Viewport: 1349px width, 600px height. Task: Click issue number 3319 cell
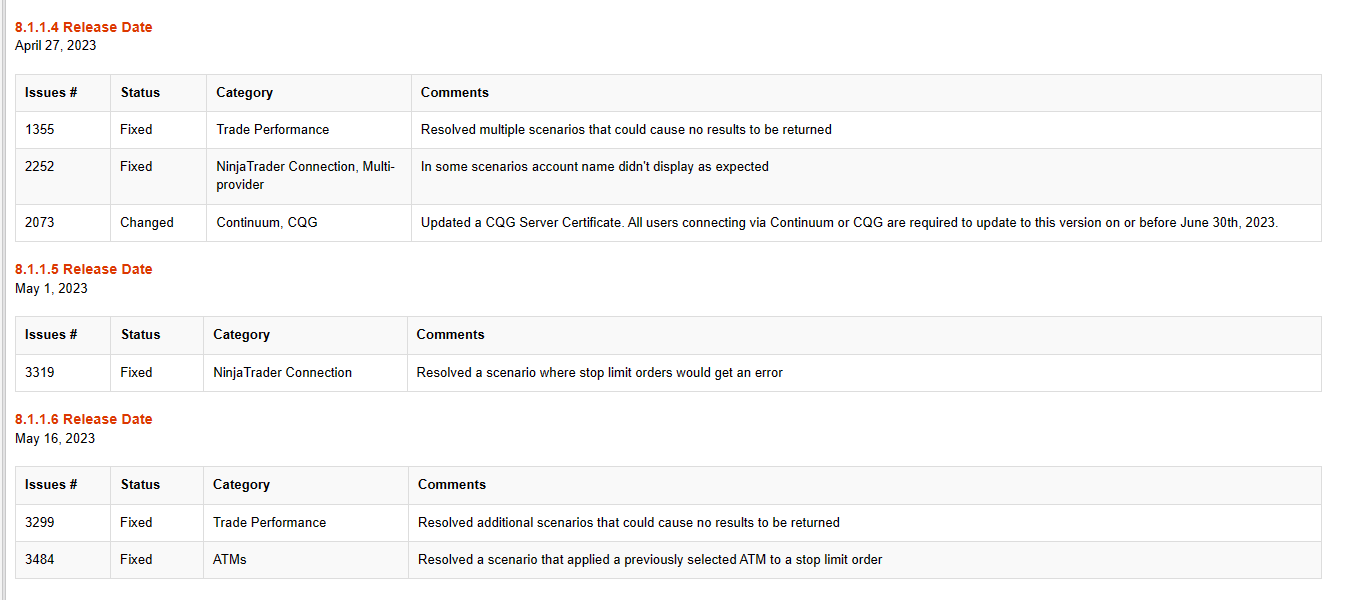[63, 372]
